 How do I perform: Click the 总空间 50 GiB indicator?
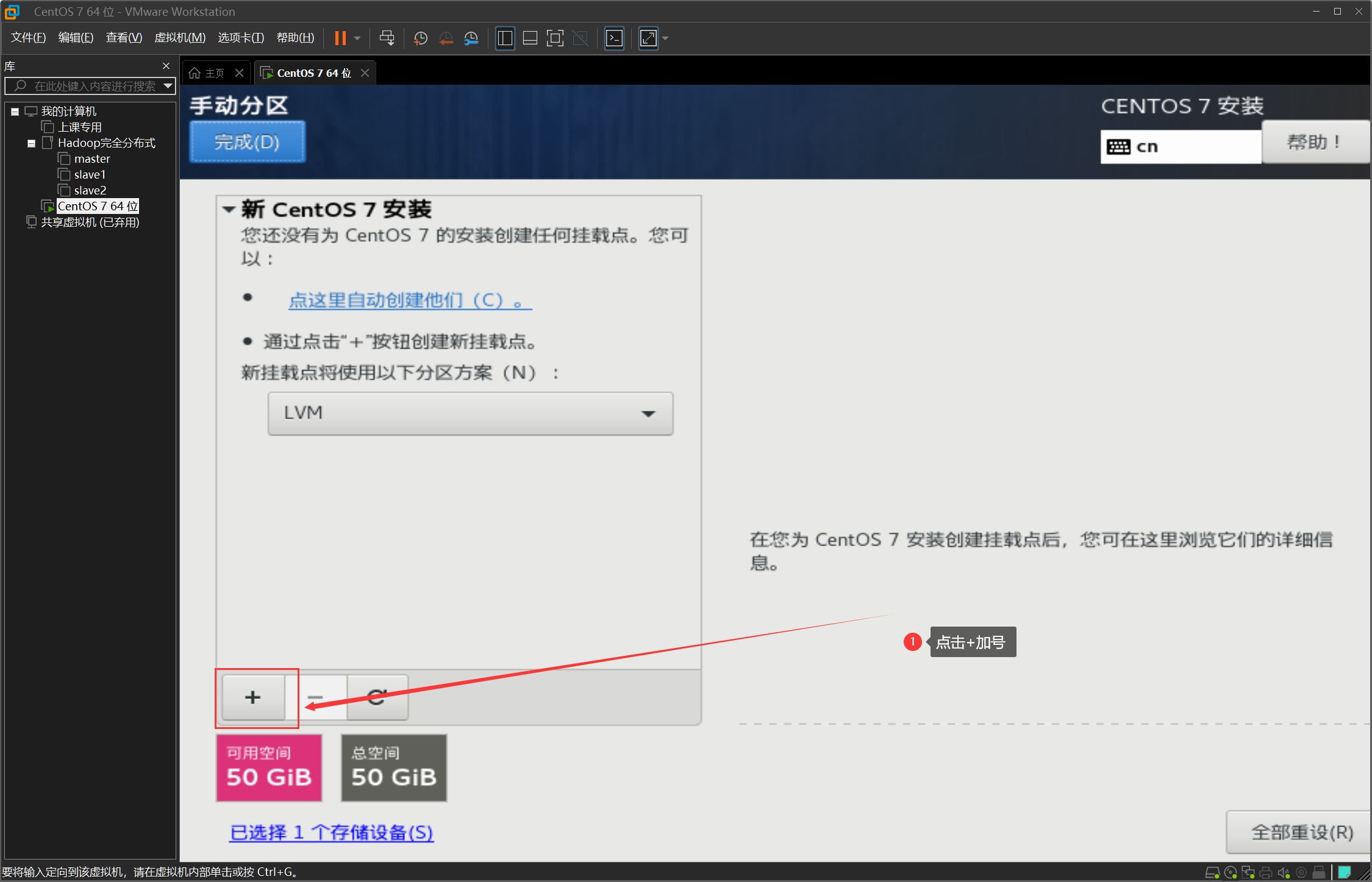394,767
